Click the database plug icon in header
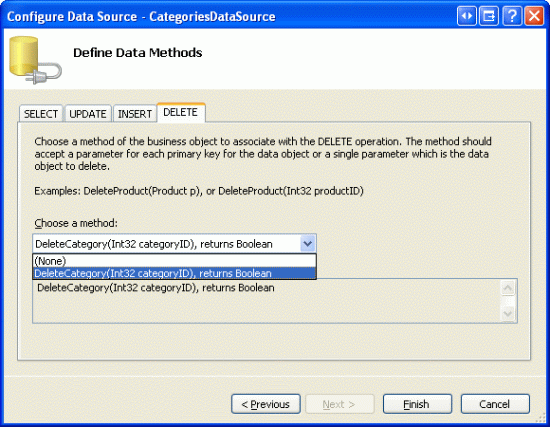Viewport: 550px width, 427px height. point(35,60)
